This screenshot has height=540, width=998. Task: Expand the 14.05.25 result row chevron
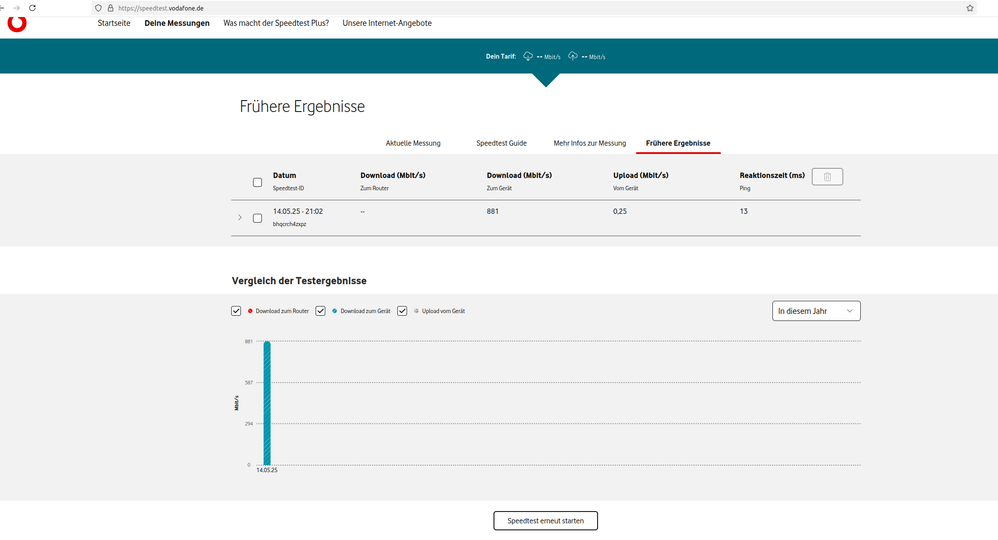point(239,217)
